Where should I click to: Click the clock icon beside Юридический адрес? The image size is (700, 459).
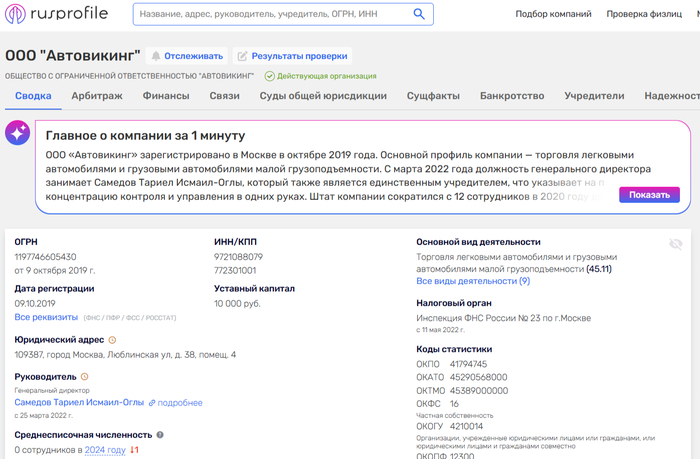click(112, 340)
